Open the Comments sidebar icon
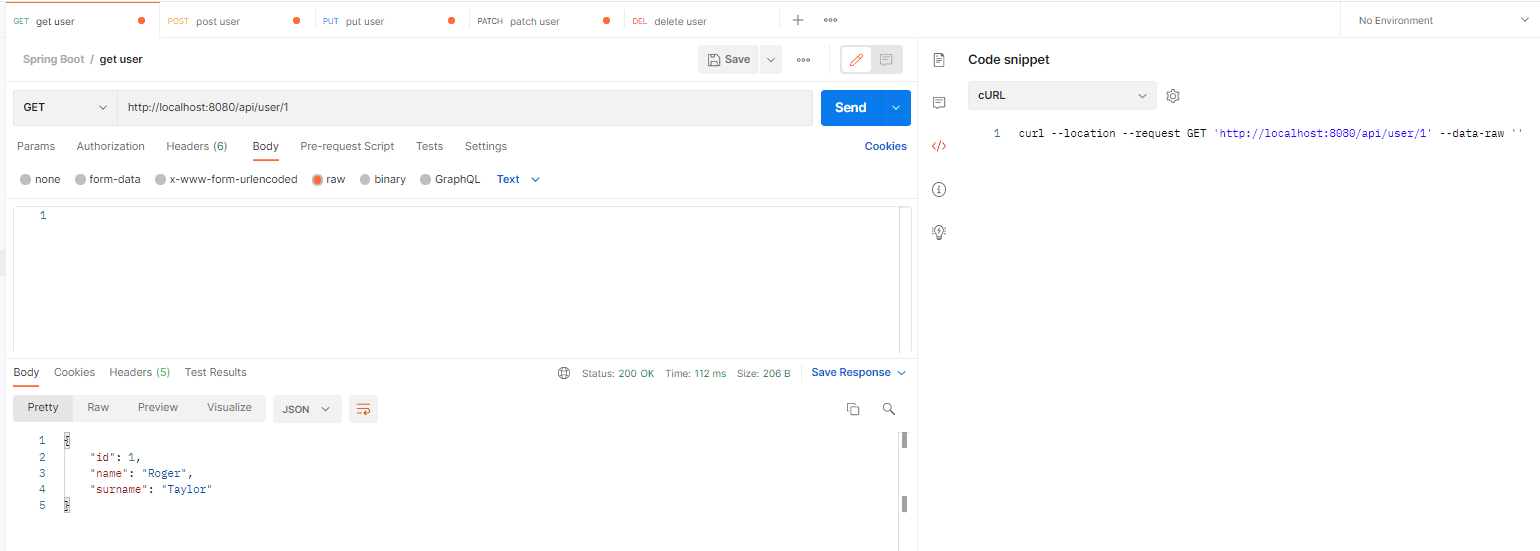 (x=939, y=103)
